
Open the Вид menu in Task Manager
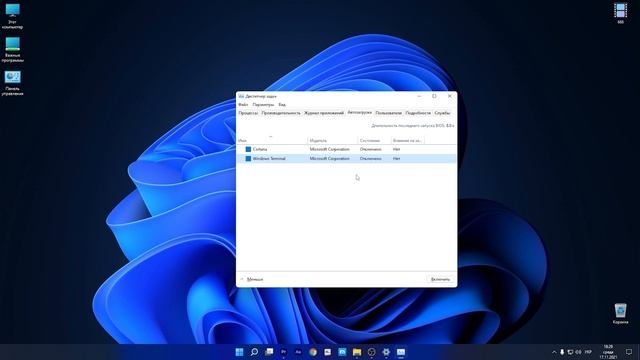click(282, 104)
